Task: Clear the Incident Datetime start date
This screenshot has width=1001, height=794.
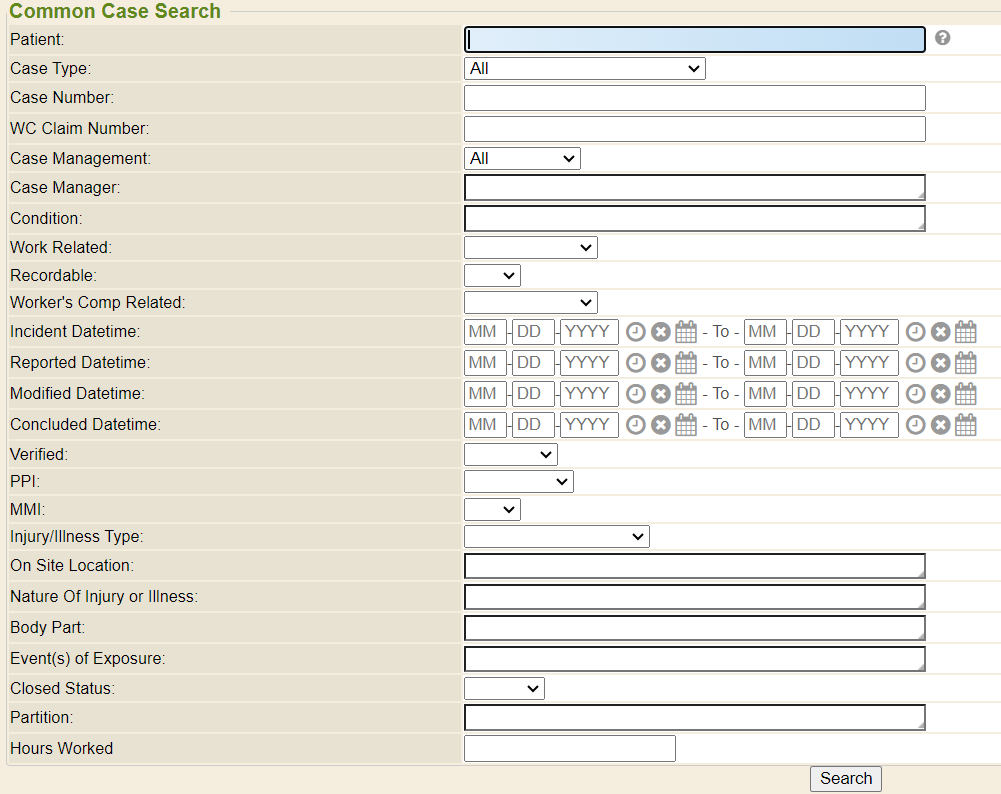Action: click(661, 332)
